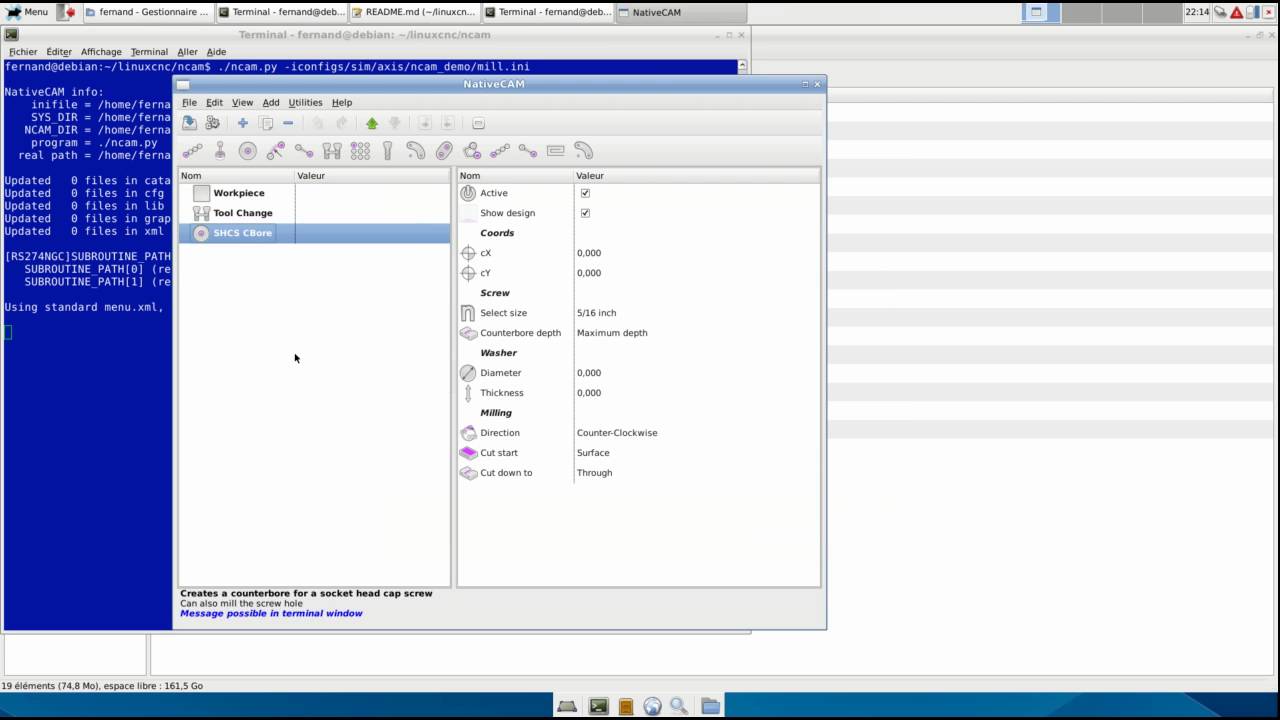The image size is (1280, 720).
Task: Open the Cut down to Through dropdown
Action: point(697,473)
